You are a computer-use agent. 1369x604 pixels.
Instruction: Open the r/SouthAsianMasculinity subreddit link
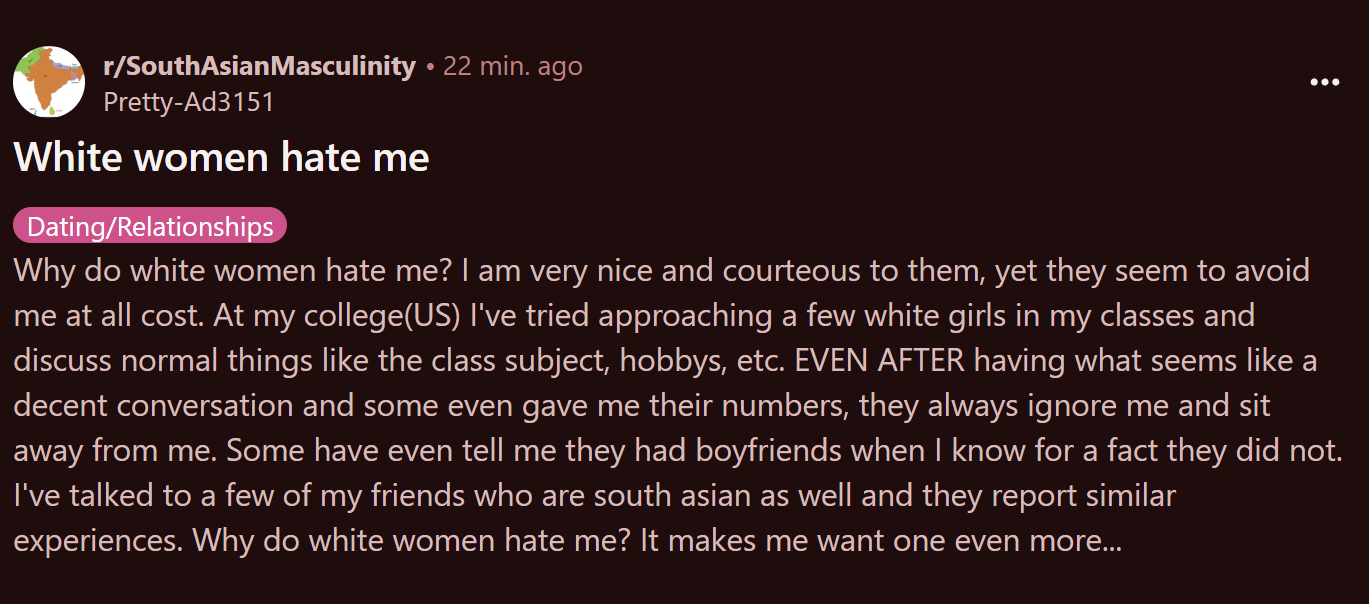pos(259,66)
